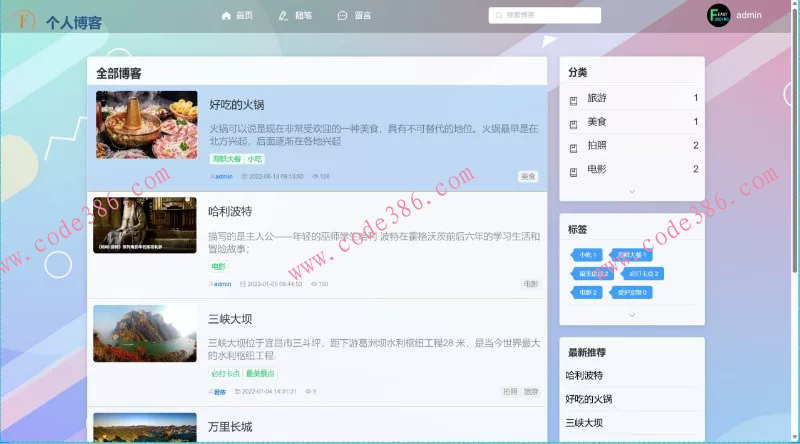Click the blue 爱护宠物 0 tag in 标签 panel

632,292
